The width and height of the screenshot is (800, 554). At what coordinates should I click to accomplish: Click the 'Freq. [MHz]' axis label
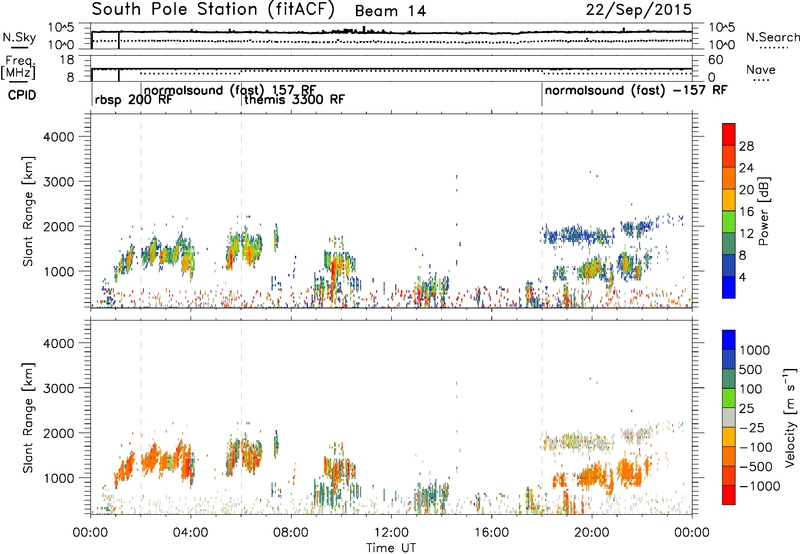coord(19,68)
